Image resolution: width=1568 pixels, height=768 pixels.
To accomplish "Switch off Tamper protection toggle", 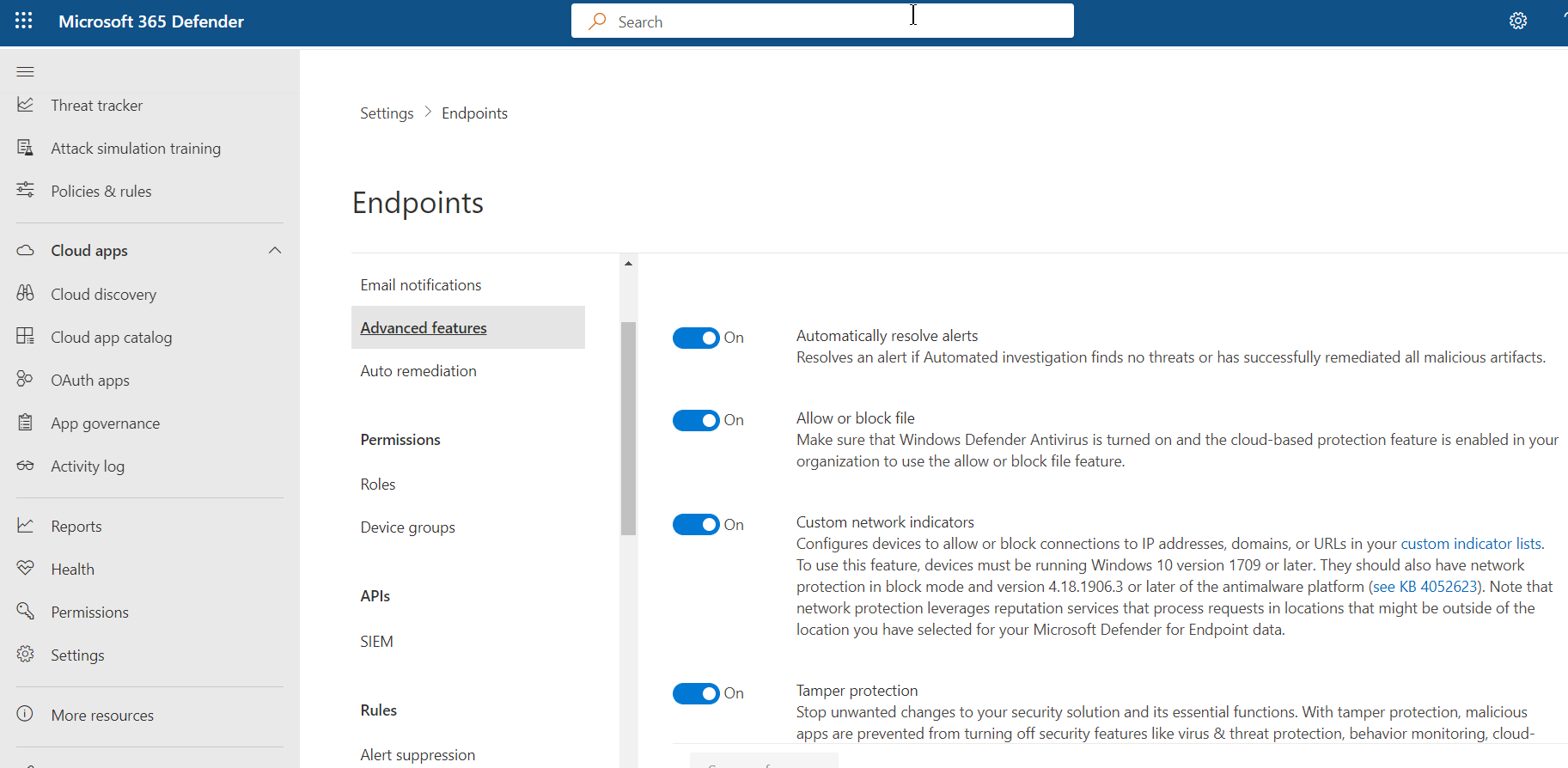I will point(695,693).
